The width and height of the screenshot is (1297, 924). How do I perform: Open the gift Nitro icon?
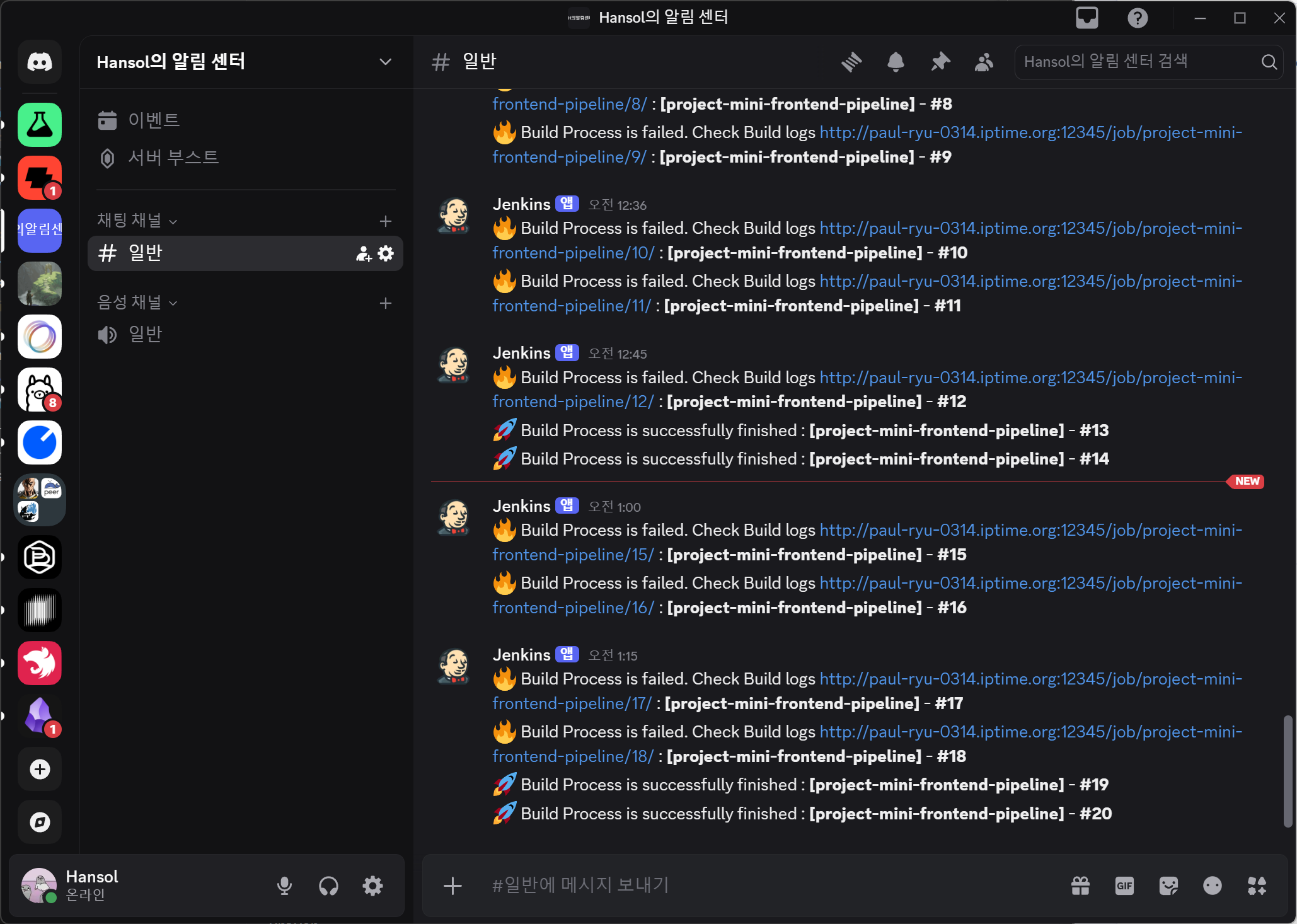1080,886
